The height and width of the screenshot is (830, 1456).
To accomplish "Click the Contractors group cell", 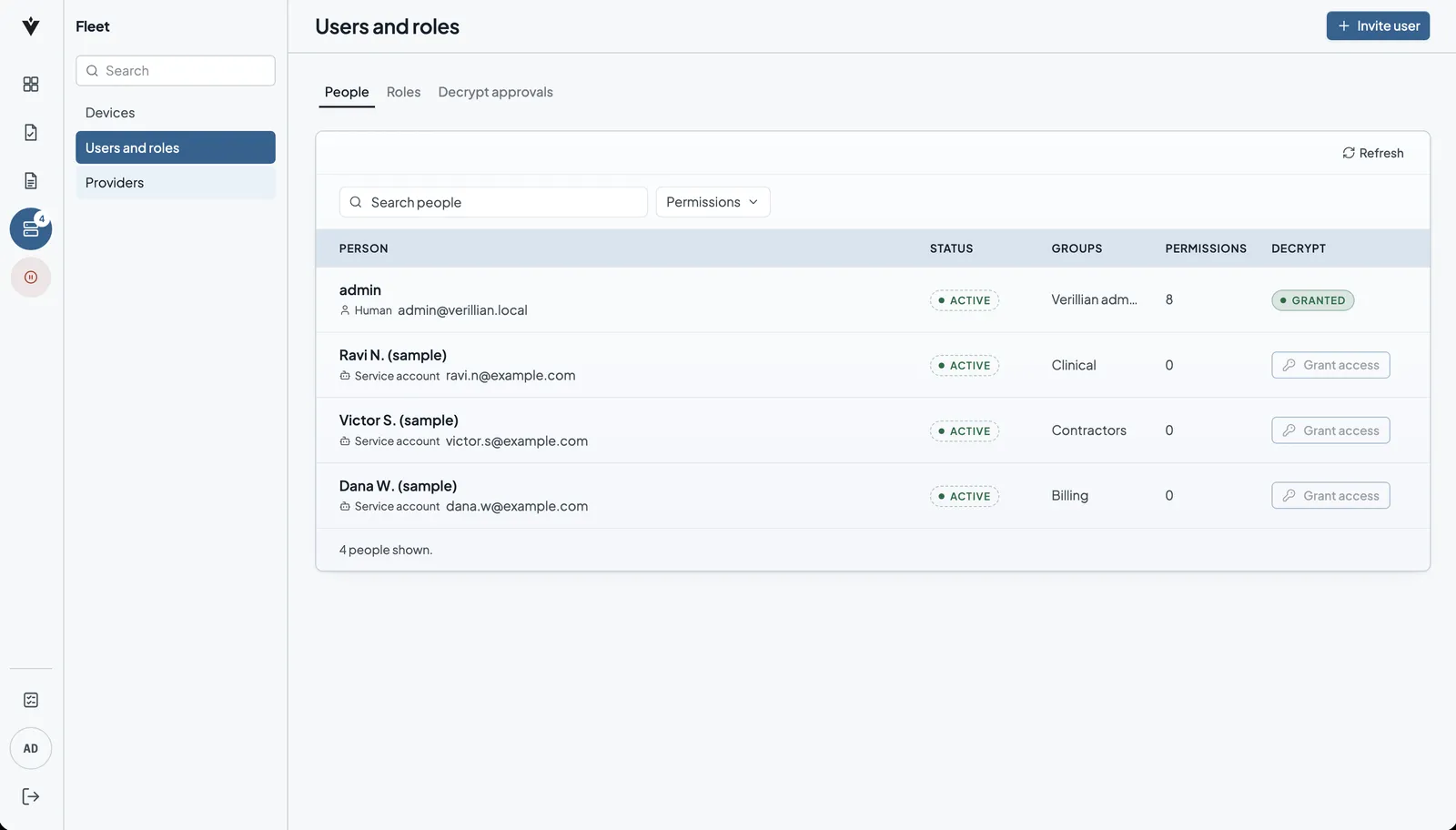I will click(1088, 430).
